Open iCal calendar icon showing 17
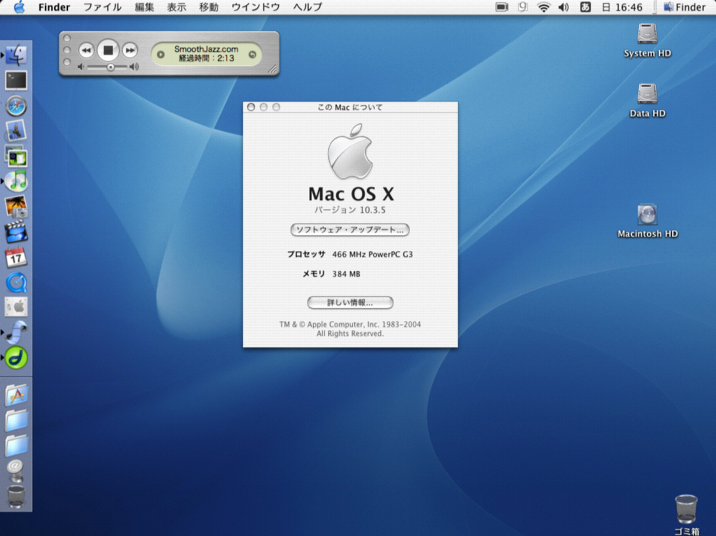 [x=16, y=257]
